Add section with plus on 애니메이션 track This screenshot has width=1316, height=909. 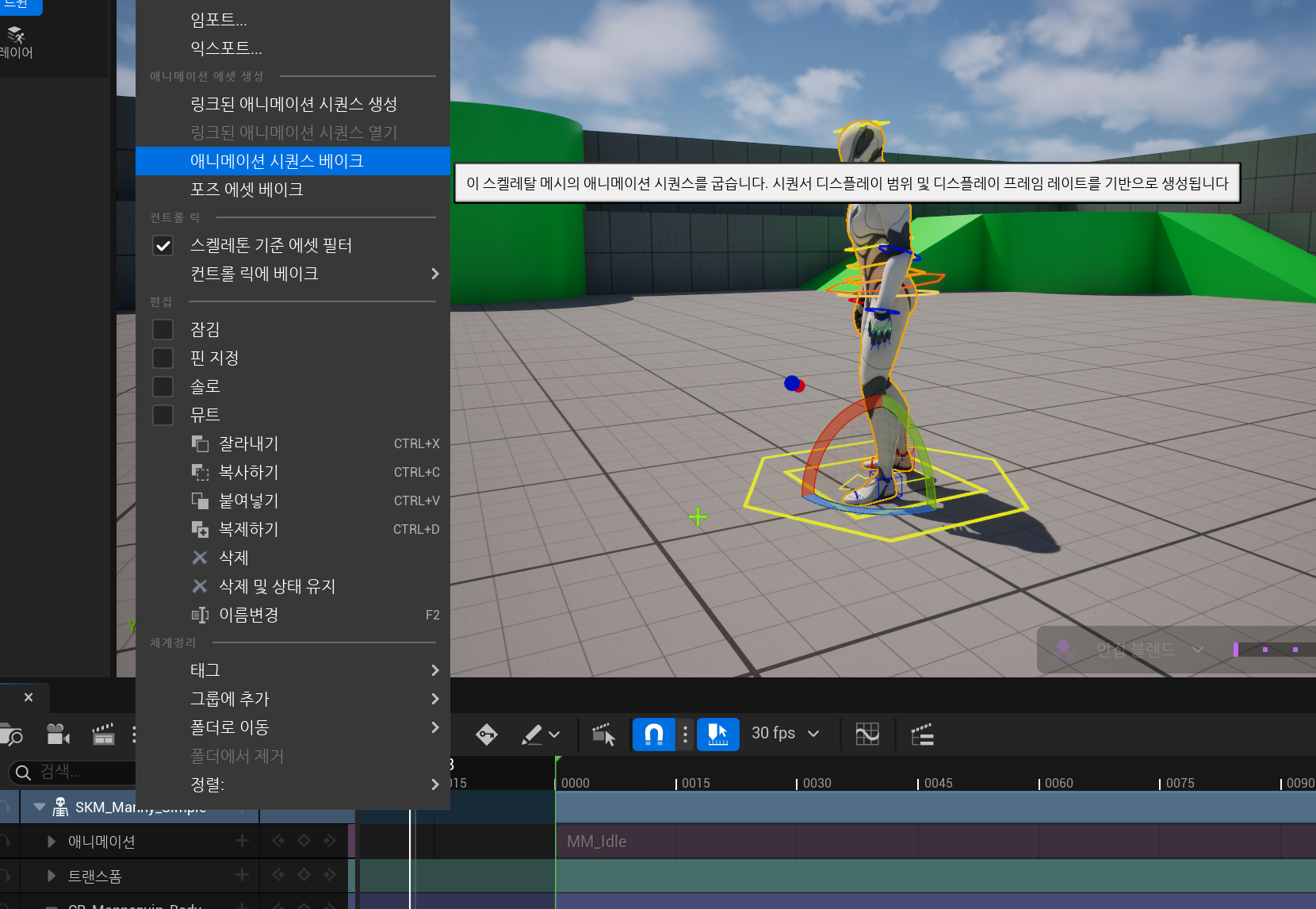point(242,841)
